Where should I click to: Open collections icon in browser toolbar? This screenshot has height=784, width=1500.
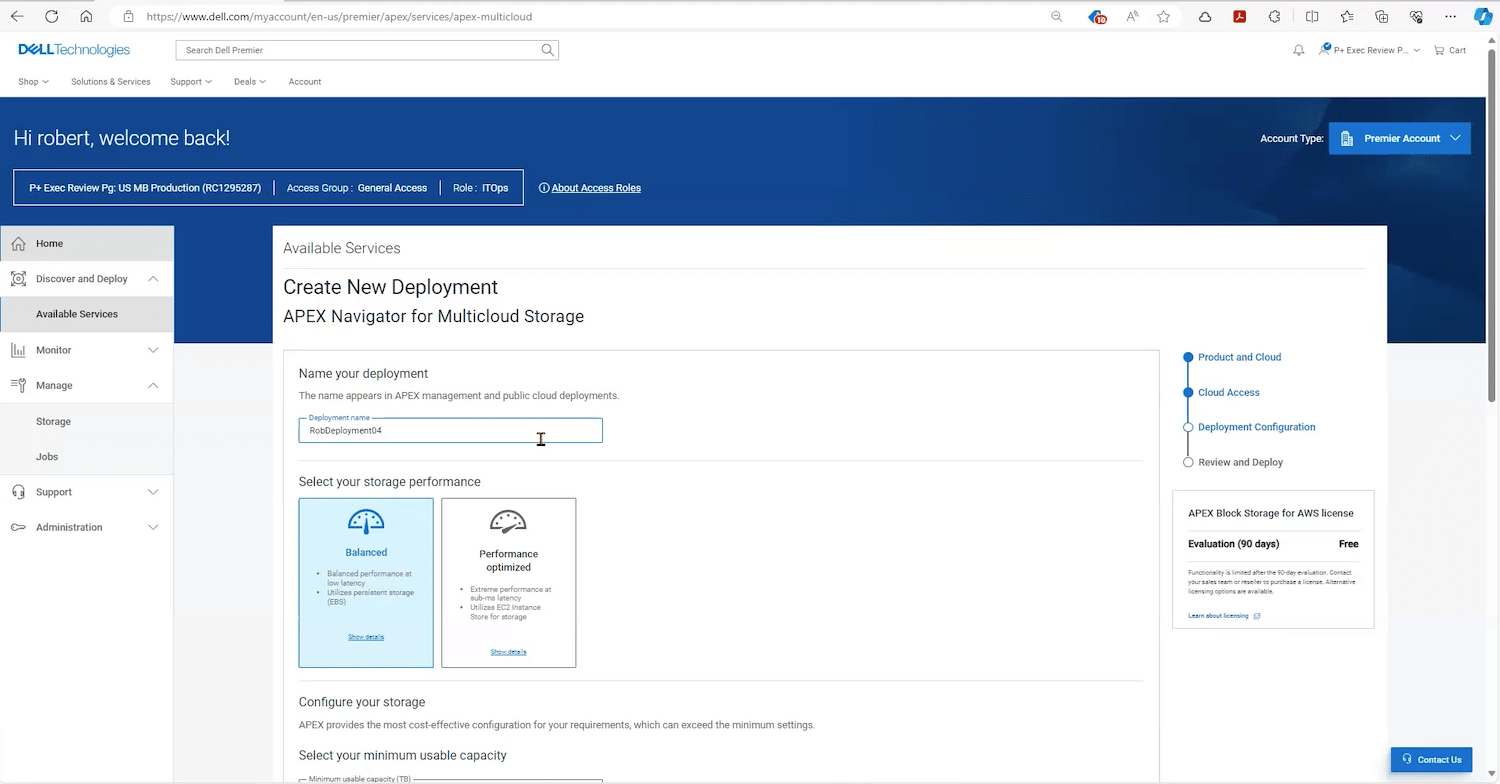pyautogui.click(x=1382, y=17)
